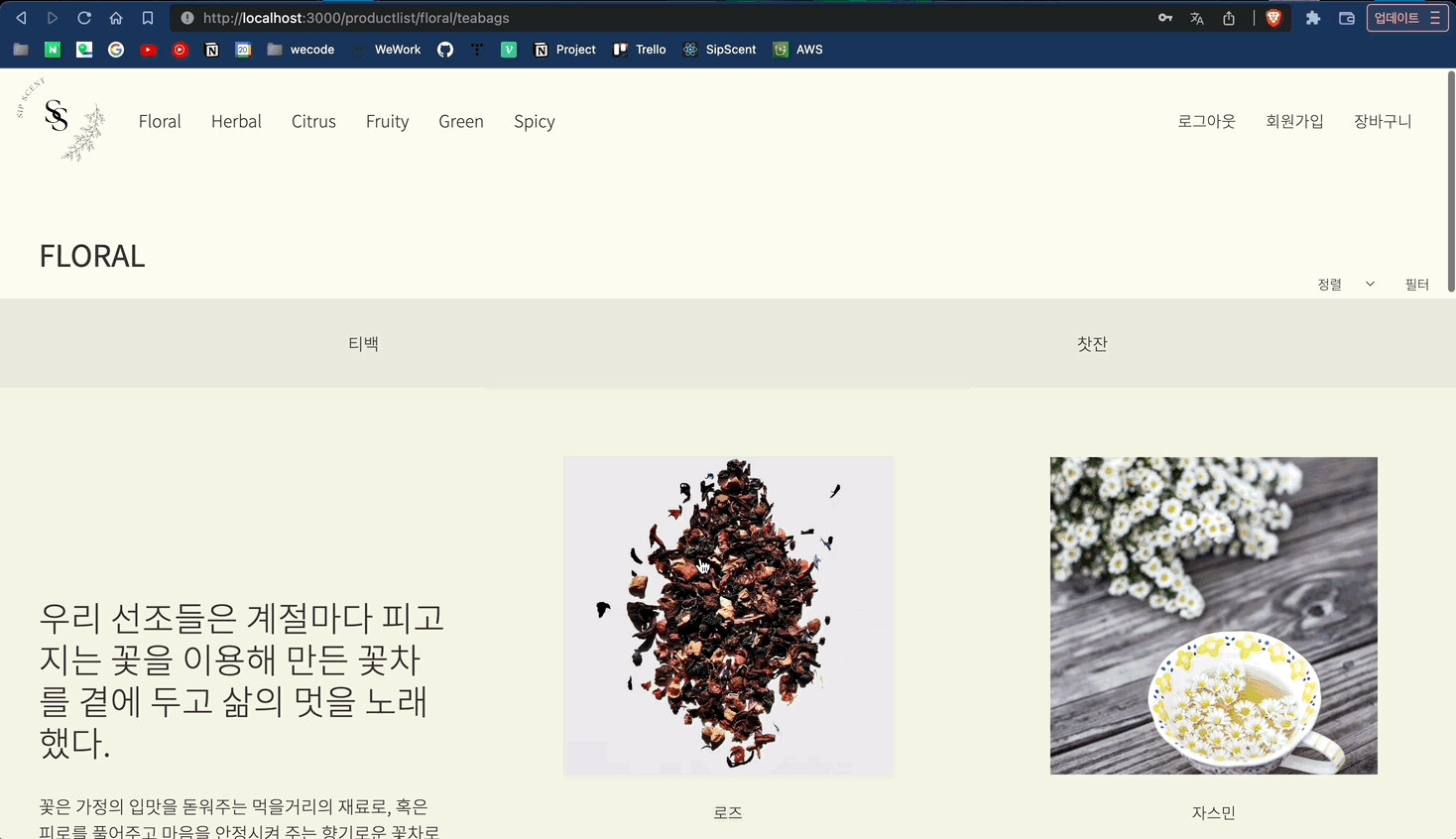Open the unlabeled Notion bookmark icon

(211, 50)
